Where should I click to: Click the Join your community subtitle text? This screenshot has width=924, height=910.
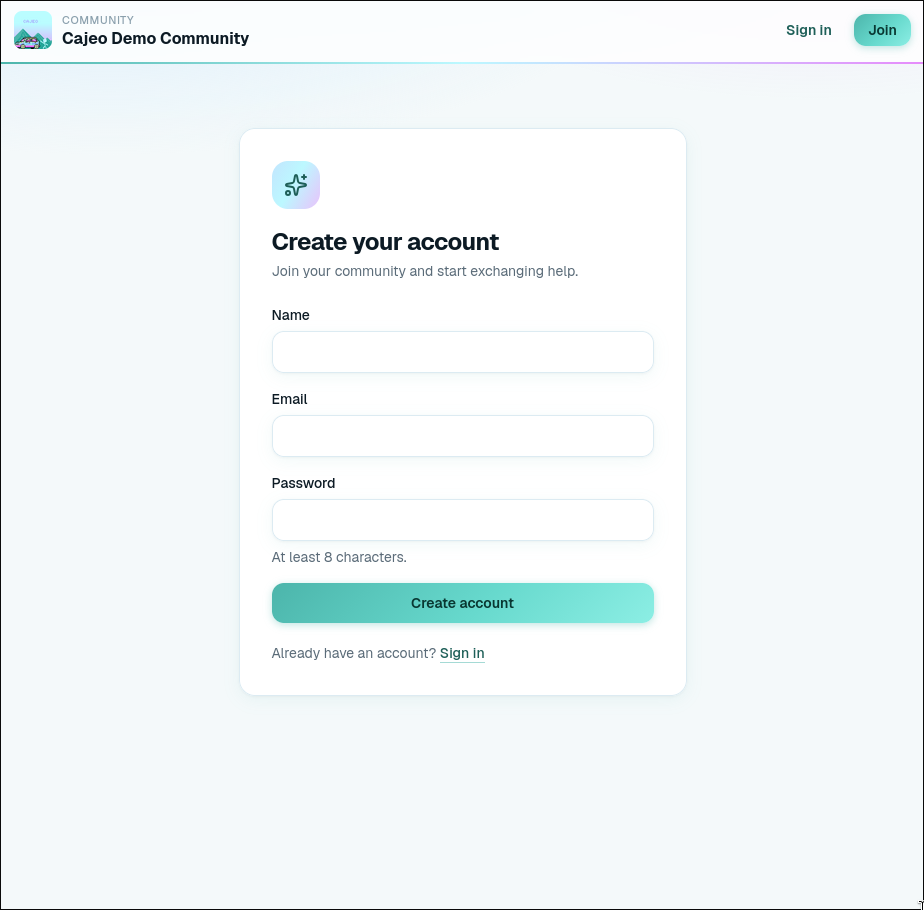coord(425,271)
